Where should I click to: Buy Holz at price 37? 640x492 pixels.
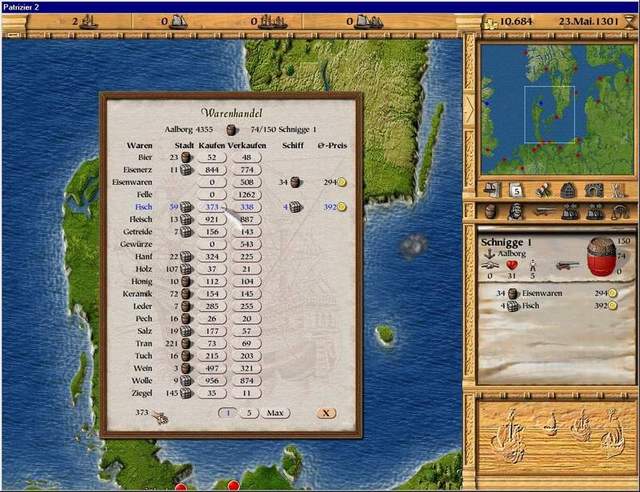(212, 269)
